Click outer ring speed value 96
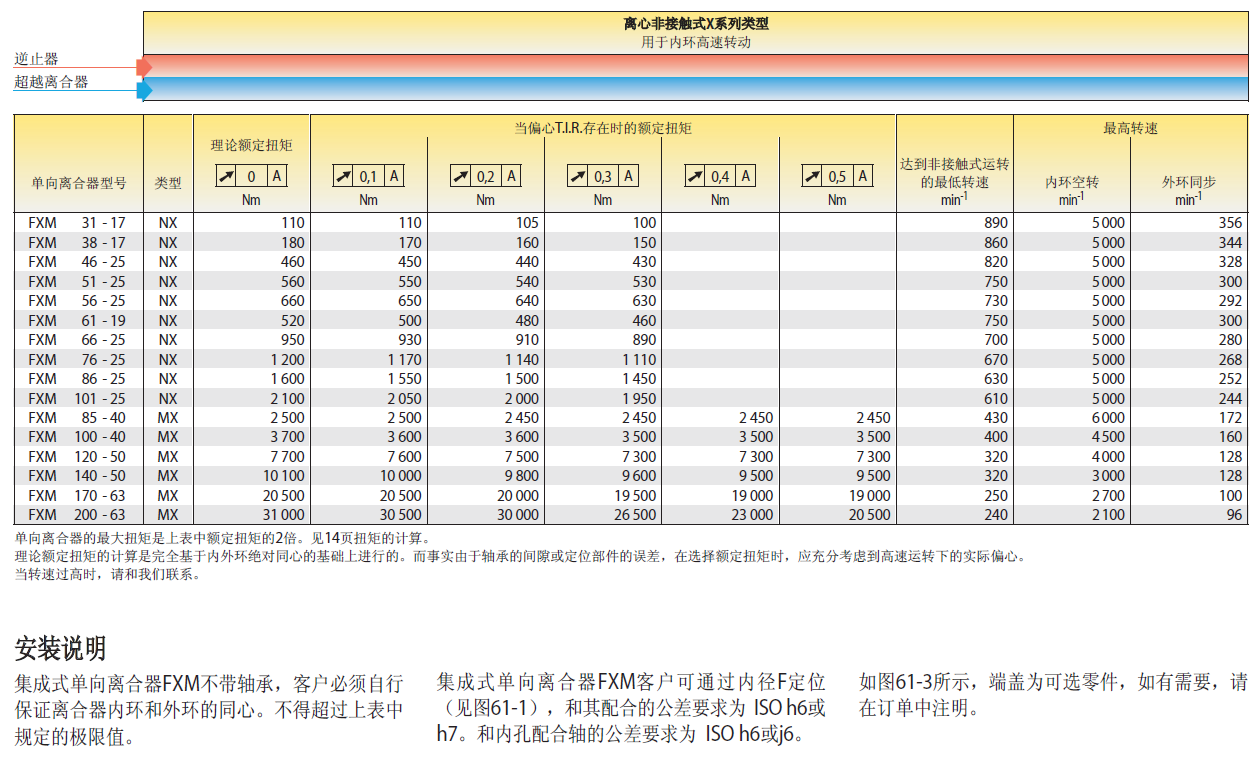 click(1235, 515)
